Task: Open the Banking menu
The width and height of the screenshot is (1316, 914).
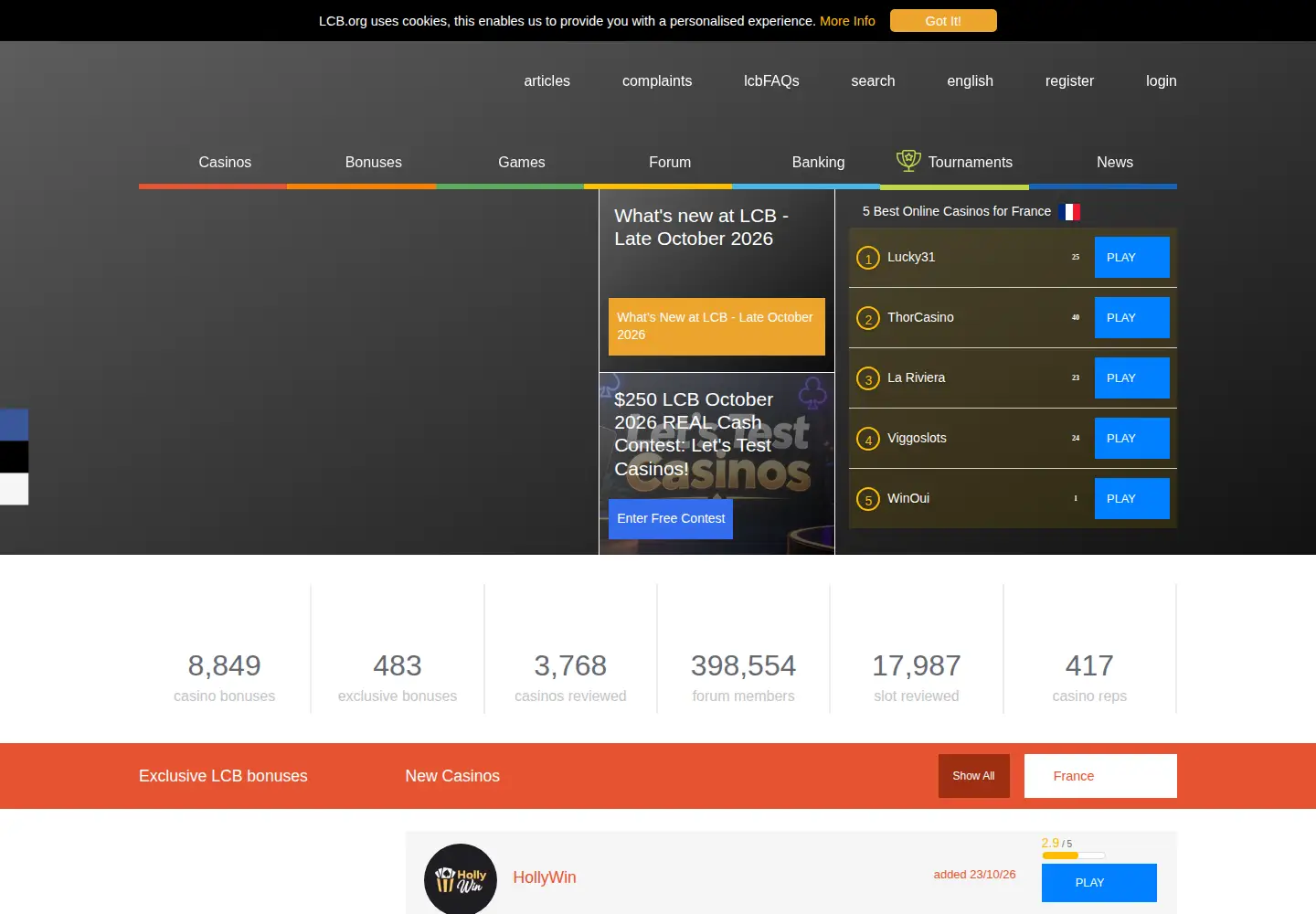Action: pyautogui.click(x=818, y=162)
